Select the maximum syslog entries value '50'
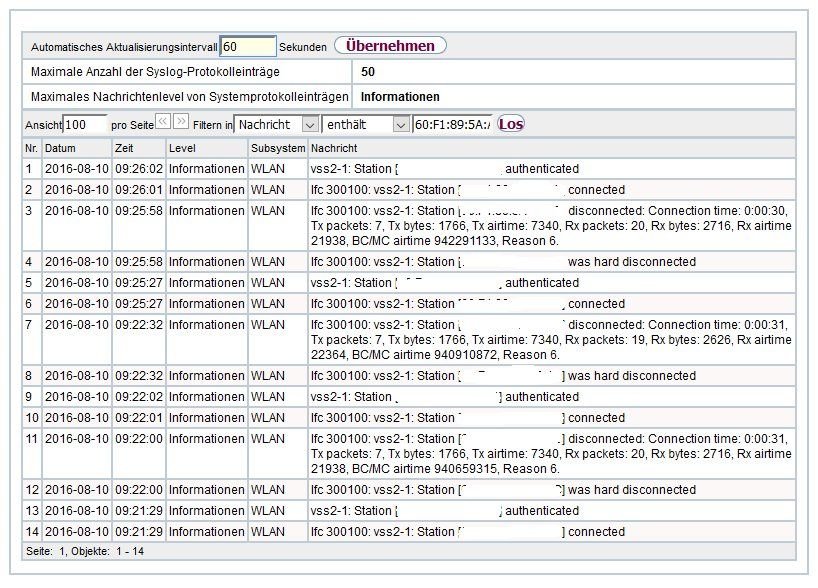The width and height of the screenshot is (818, 588). [x=368, y=72]
